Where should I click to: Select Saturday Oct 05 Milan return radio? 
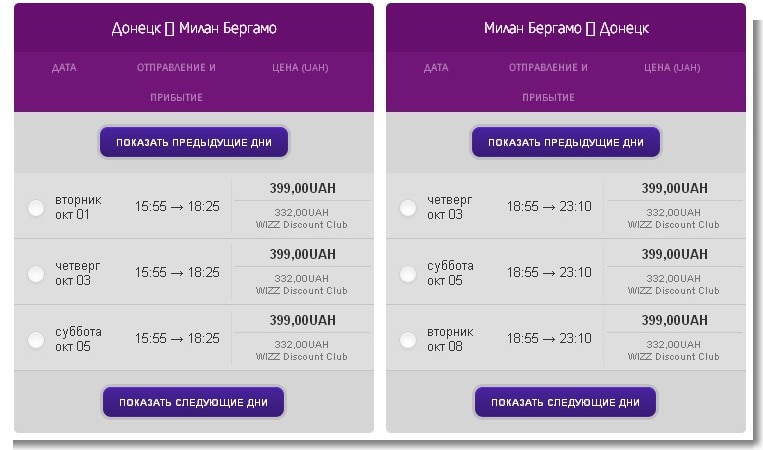[x=408, y=274]
